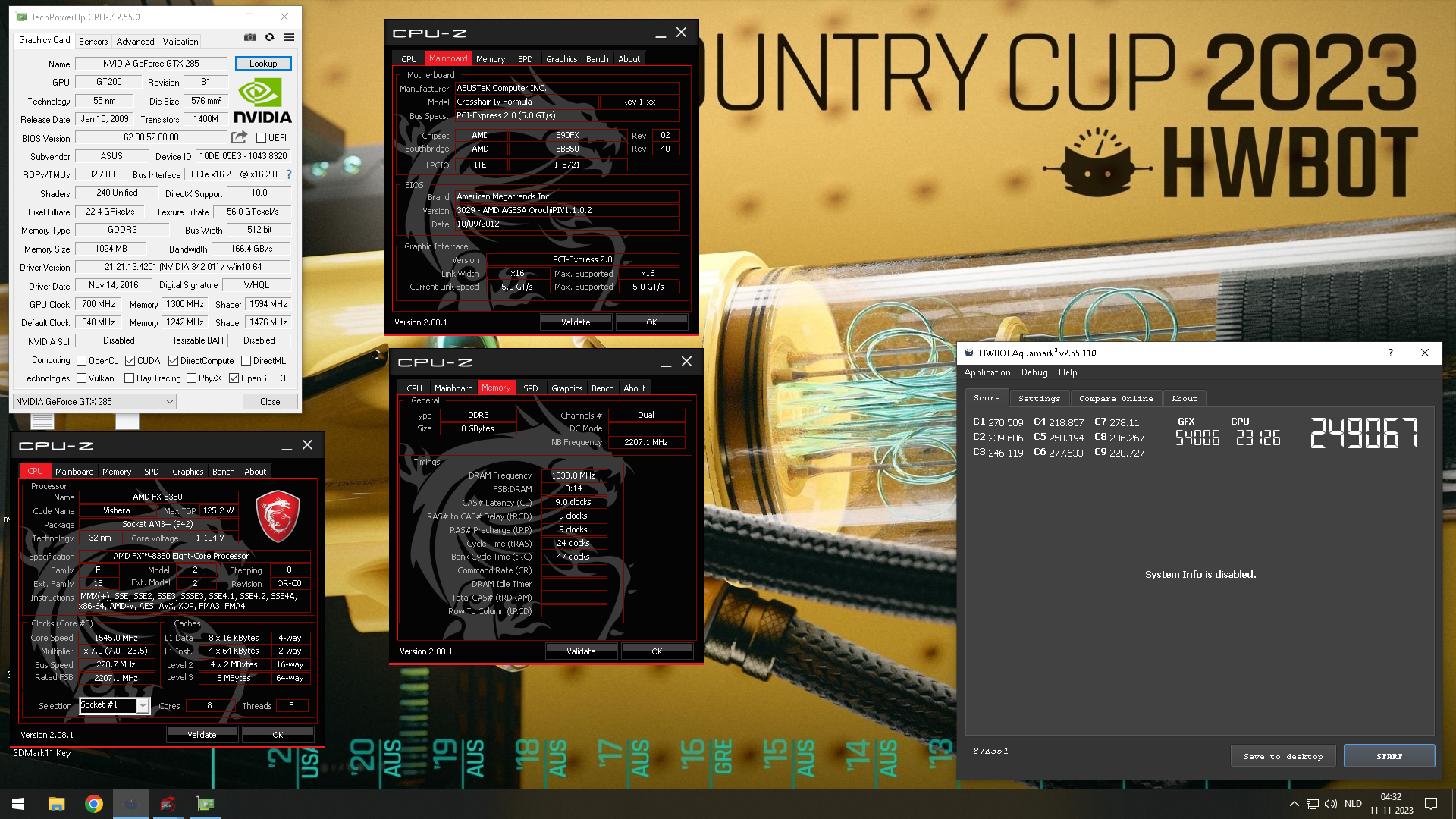This screenshot has width=1456, height=819.
Task: Open the Socket #1 selection dropdown
Action: pyautogui.click(x=115, y=705)
